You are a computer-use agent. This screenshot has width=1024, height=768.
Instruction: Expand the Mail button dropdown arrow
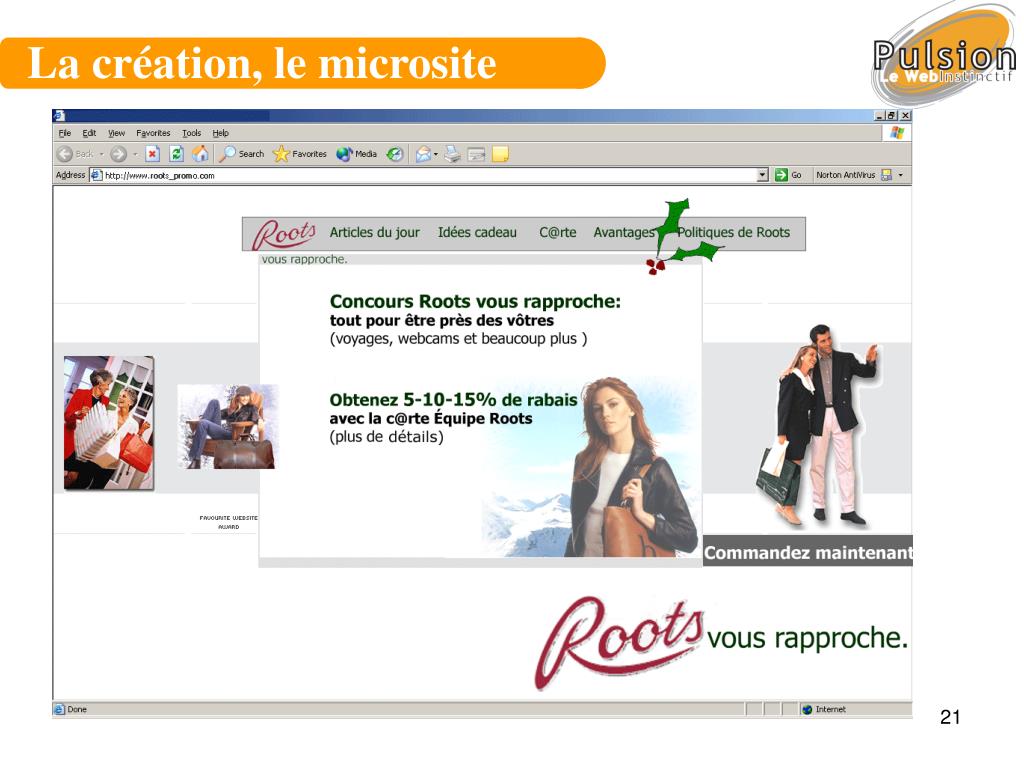point(436,154)
